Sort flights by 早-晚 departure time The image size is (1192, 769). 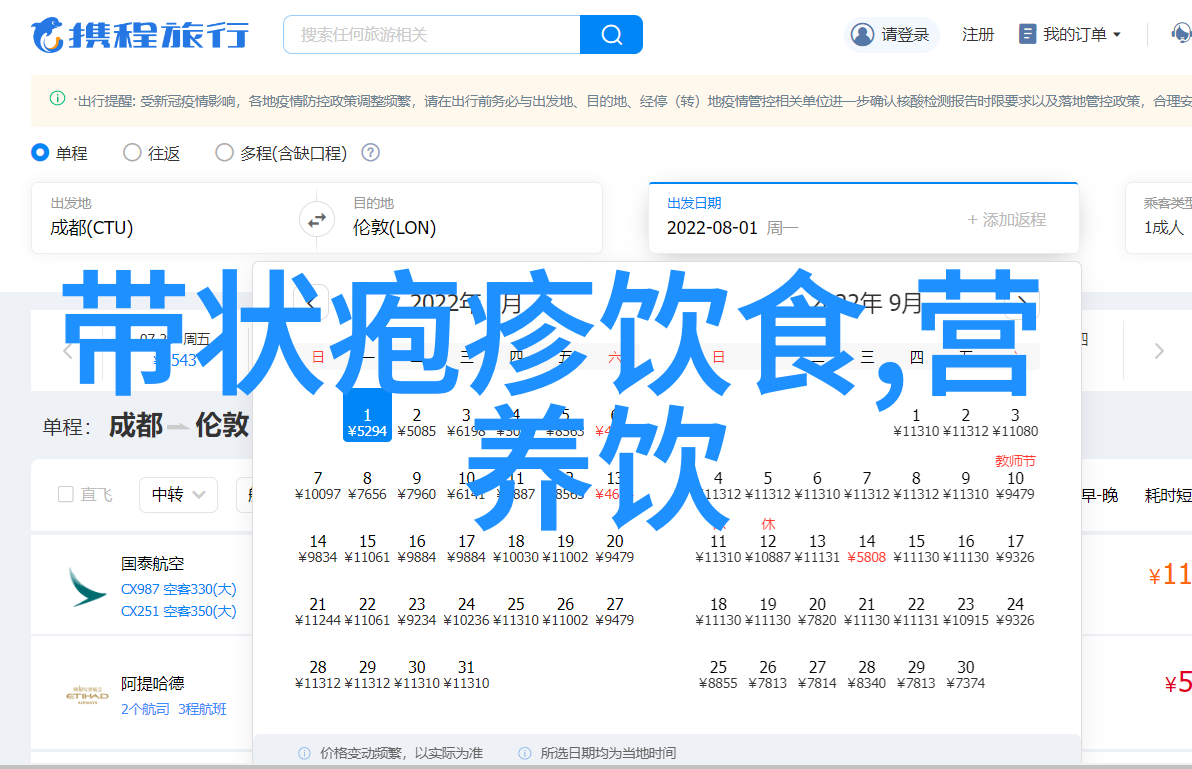point(1098,495)
